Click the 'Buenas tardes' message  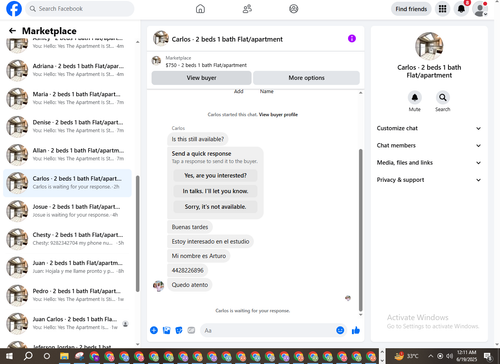point(190,227)
